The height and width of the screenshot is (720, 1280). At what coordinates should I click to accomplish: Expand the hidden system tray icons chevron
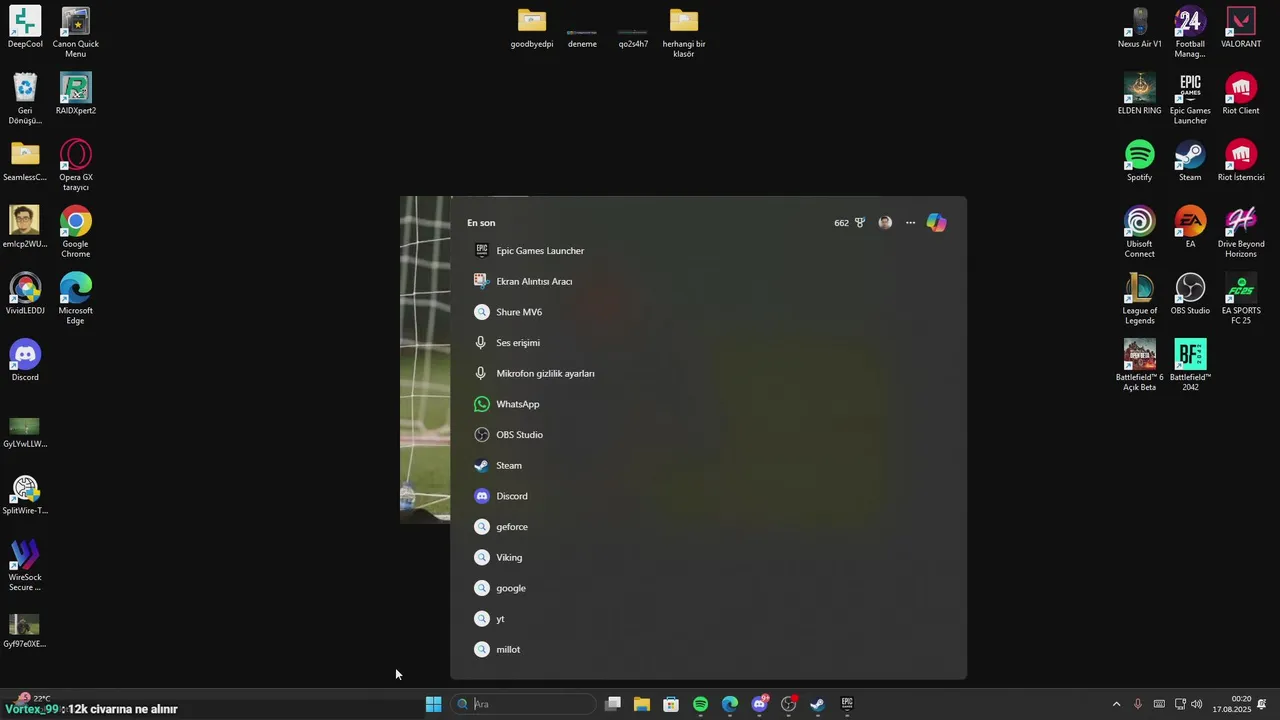pos(1116,704)
